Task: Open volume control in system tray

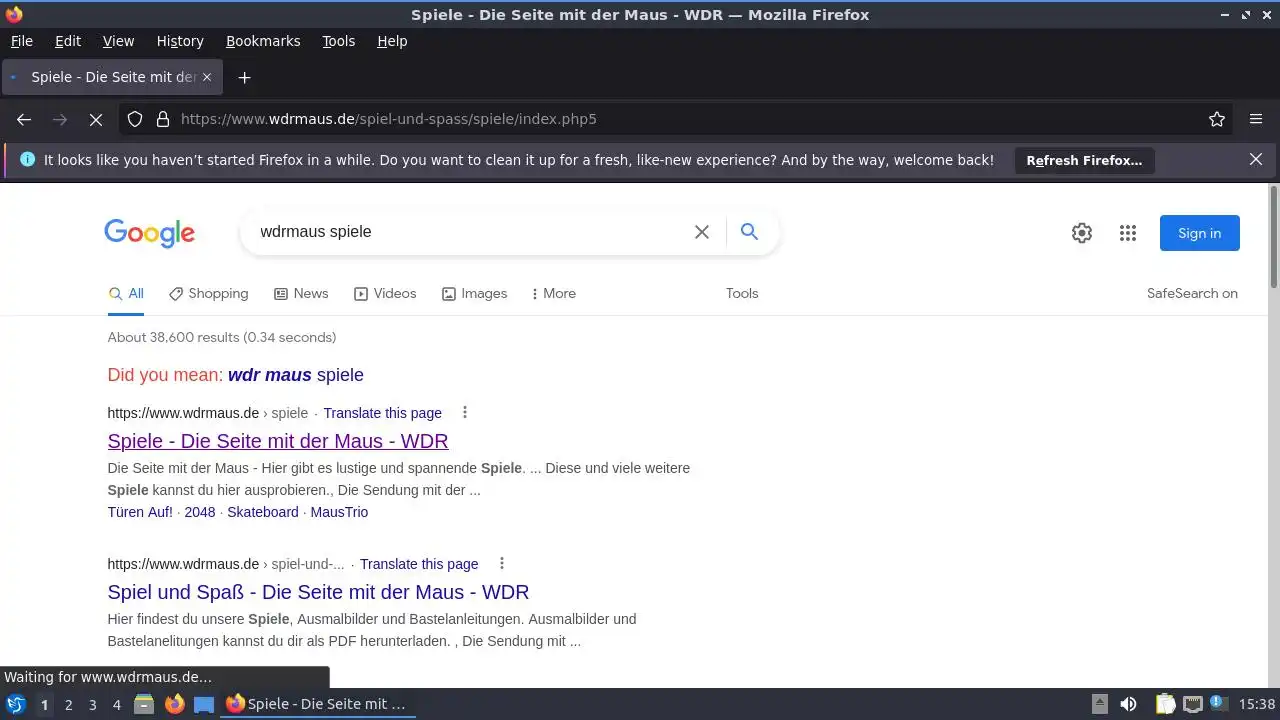Action: 1128,704
